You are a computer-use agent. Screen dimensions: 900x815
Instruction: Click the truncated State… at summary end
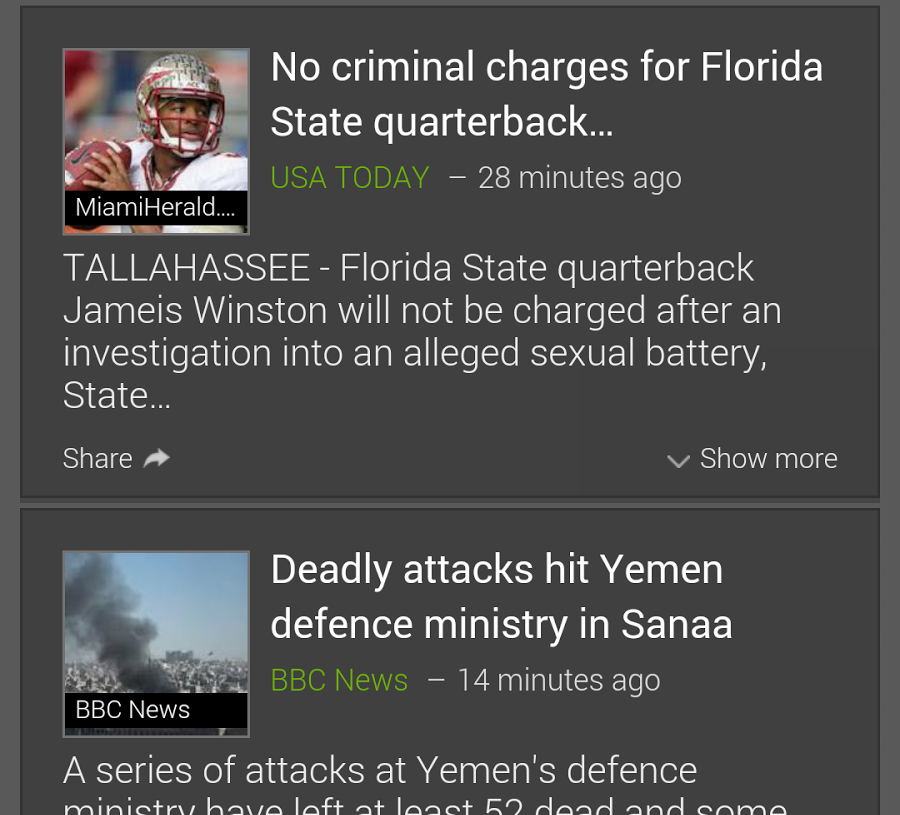pos(116,396)
